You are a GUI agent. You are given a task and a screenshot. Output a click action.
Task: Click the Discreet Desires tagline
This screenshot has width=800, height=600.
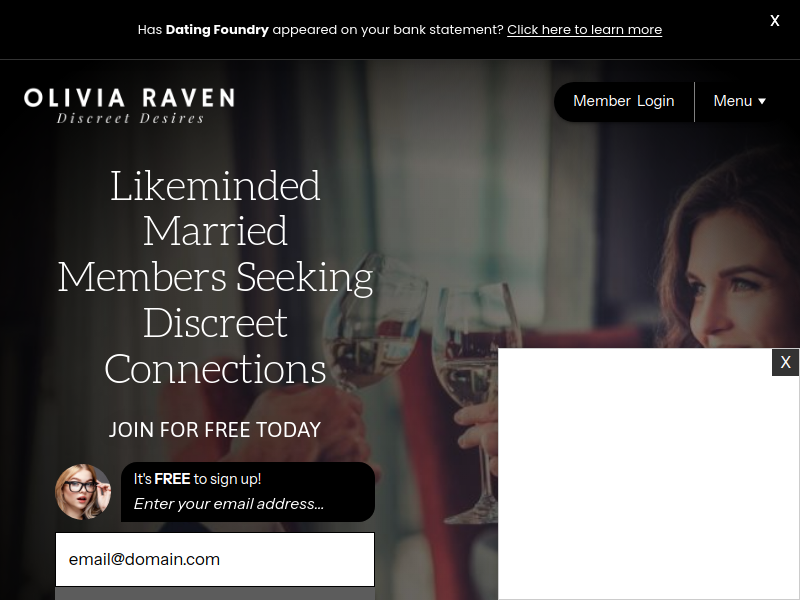(x=131, y=118)
